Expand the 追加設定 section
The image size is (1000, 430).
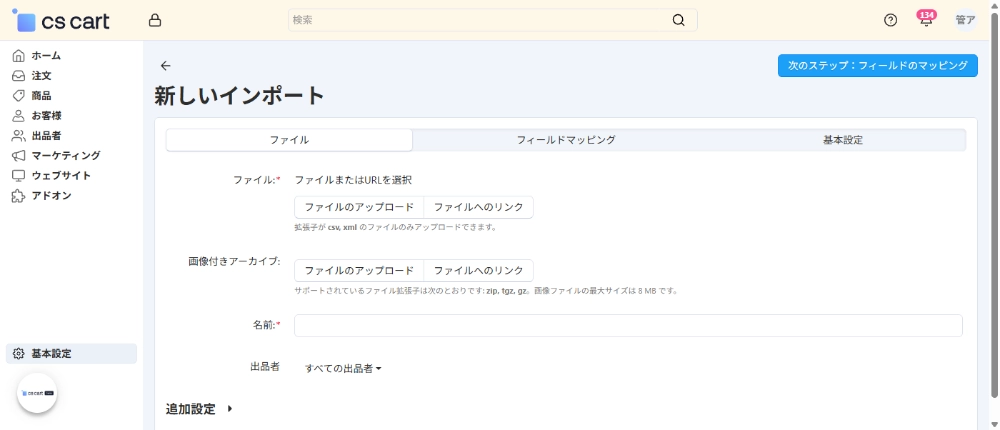point(199,409)
